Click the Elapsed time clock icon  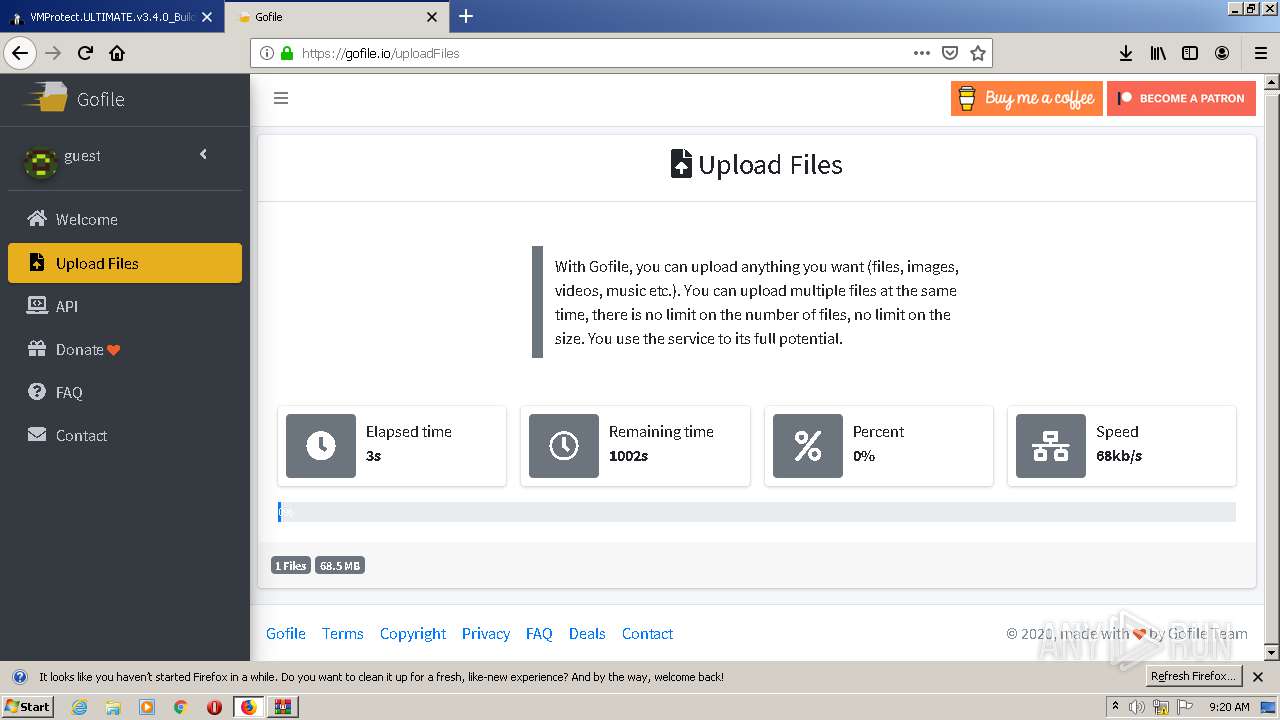click(321, 445)
